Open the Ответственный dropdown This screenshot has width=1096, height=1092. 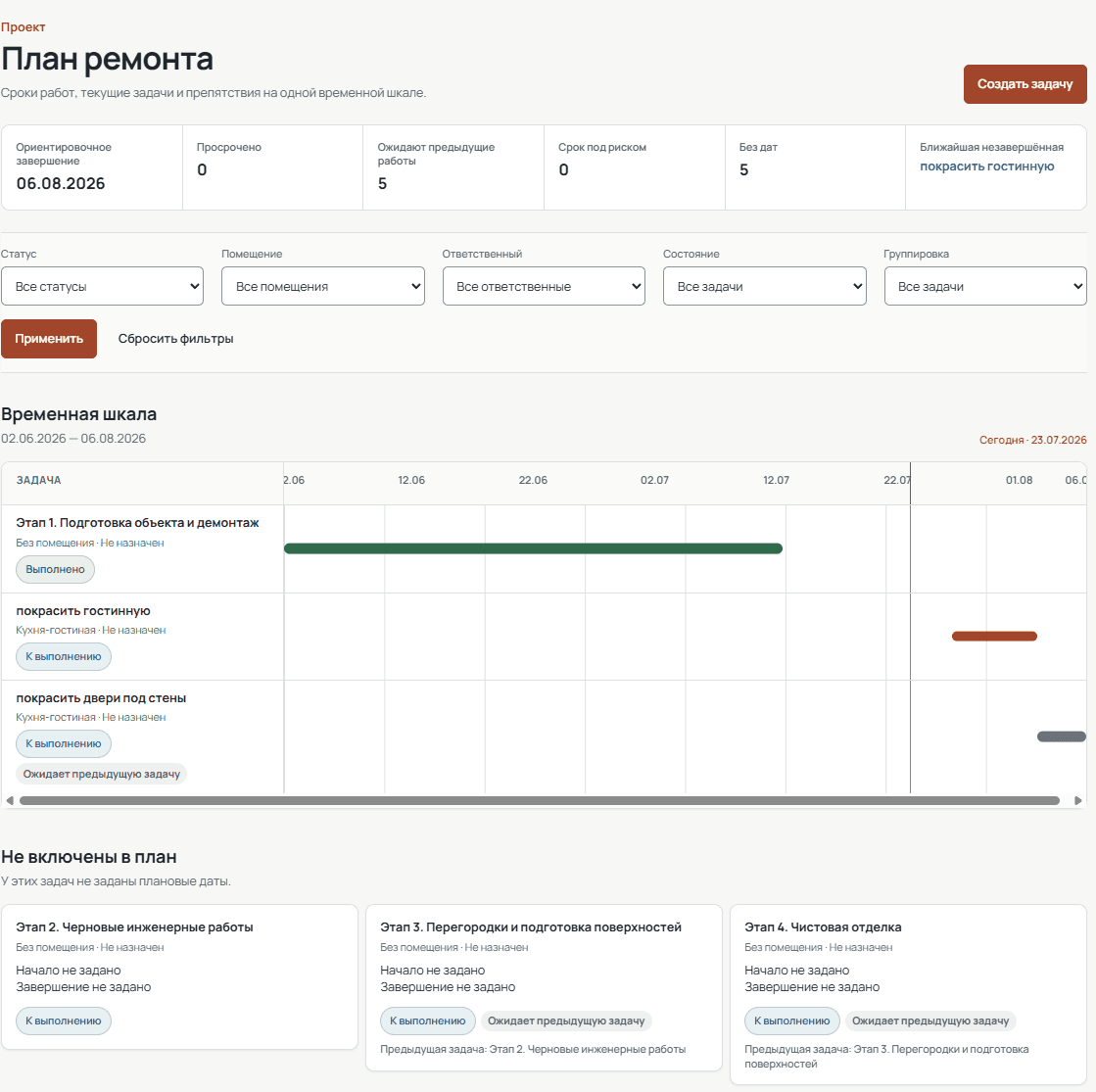(x=544, y=286)
